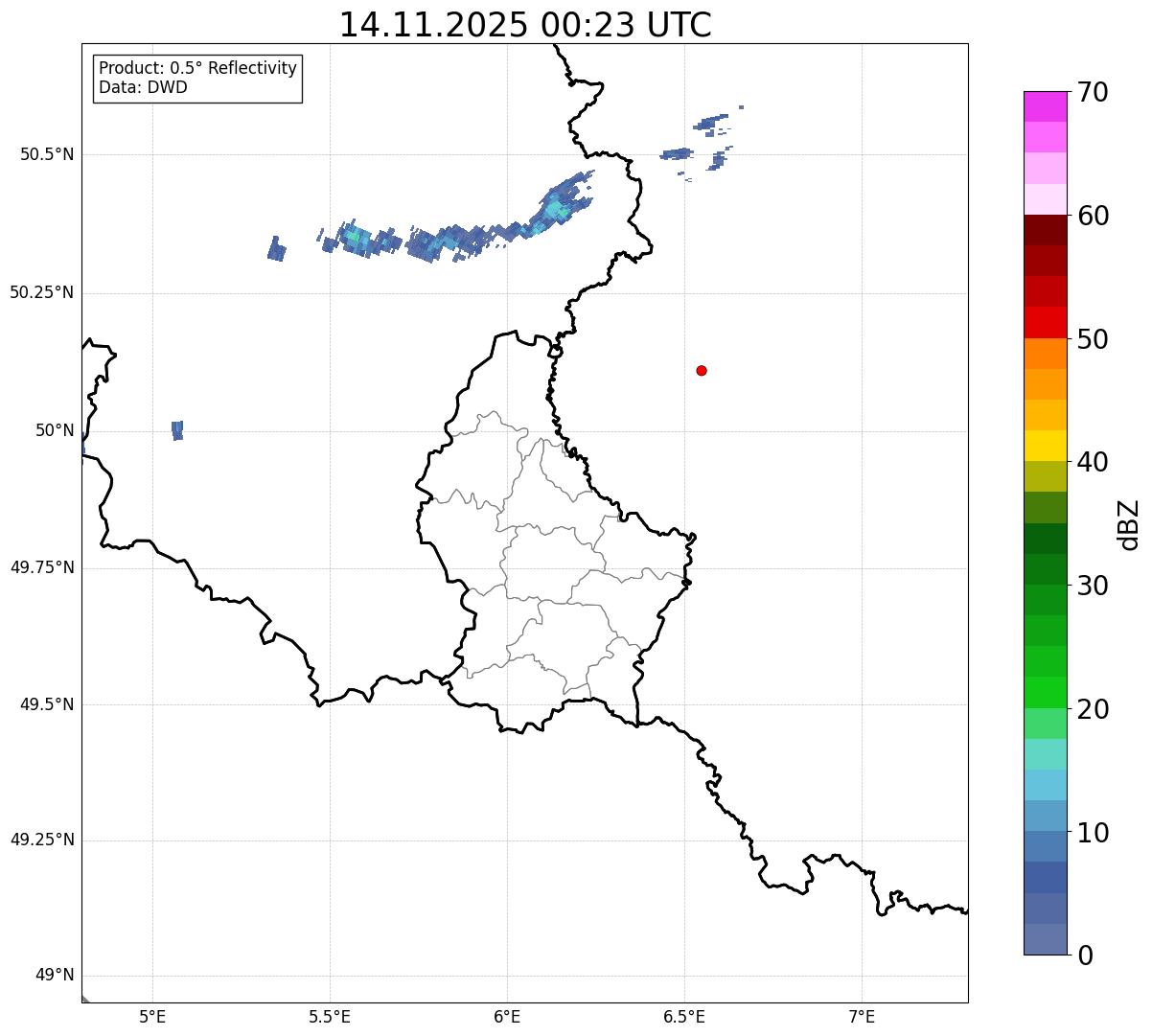
Task: Click the 49.25°N latitude label
Action: coord(42,840)
